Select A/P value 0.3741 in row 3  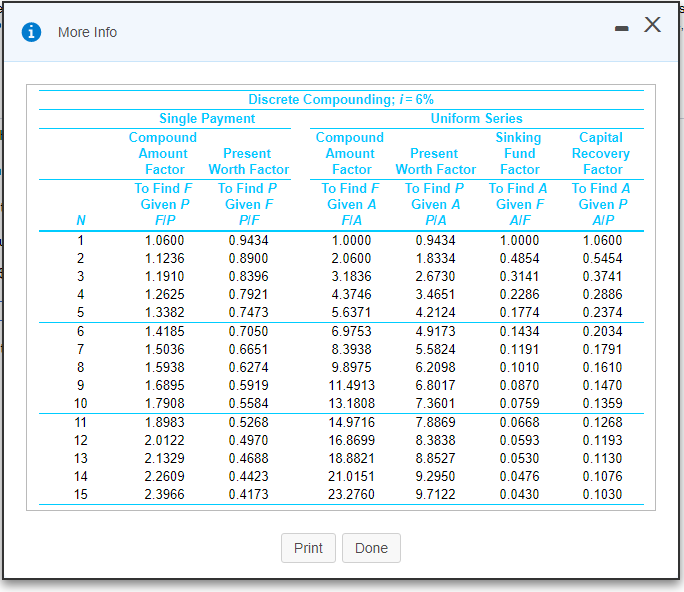click(602, 276)
